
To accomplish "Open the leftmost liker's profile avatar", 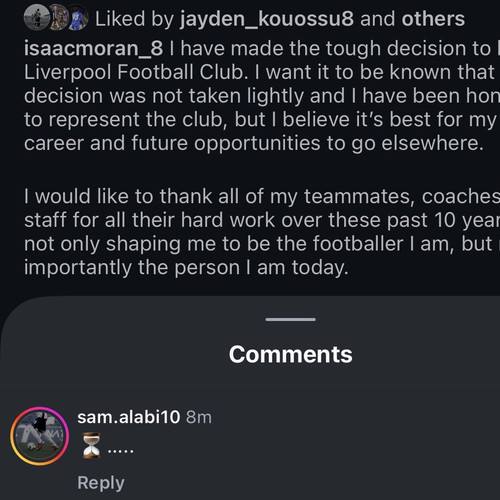I will (37, 18).
